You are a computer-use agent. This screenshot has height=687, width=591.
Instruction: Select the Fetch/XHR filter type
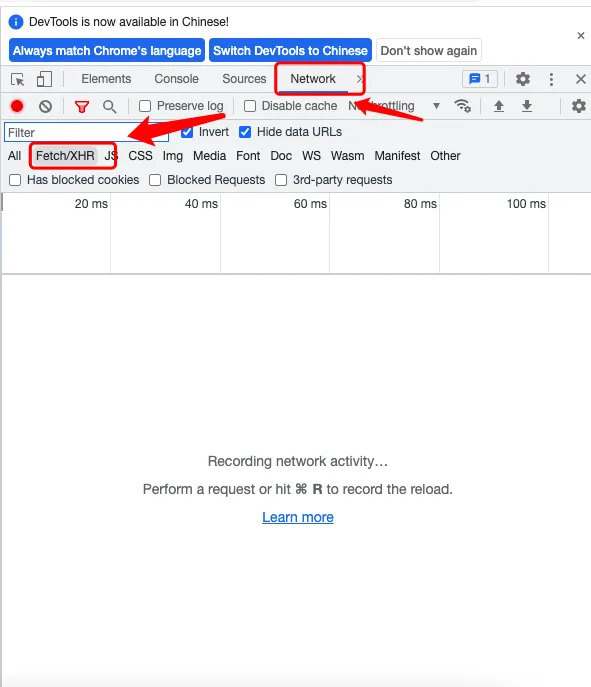(65, 156)
